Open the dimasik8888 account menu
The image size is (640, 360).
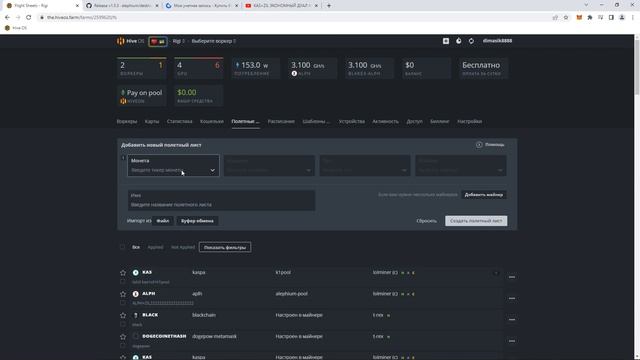tap(497, 41)
